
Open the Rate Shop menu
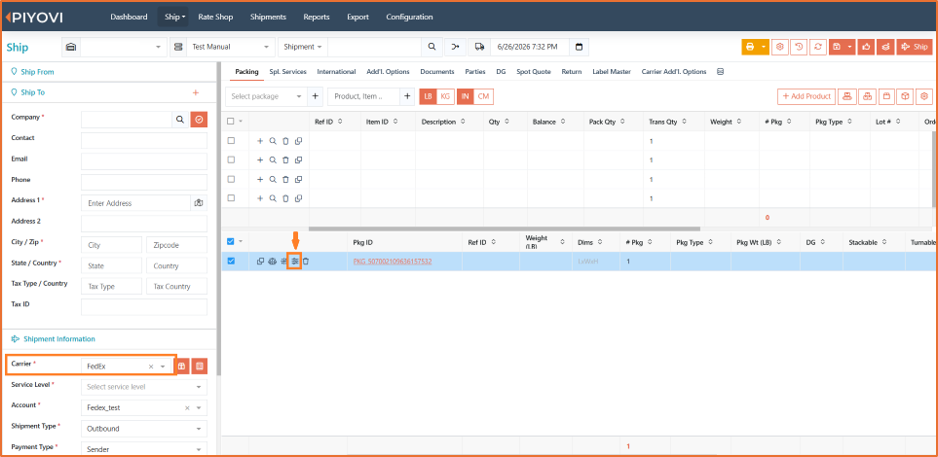click(215, 17)
